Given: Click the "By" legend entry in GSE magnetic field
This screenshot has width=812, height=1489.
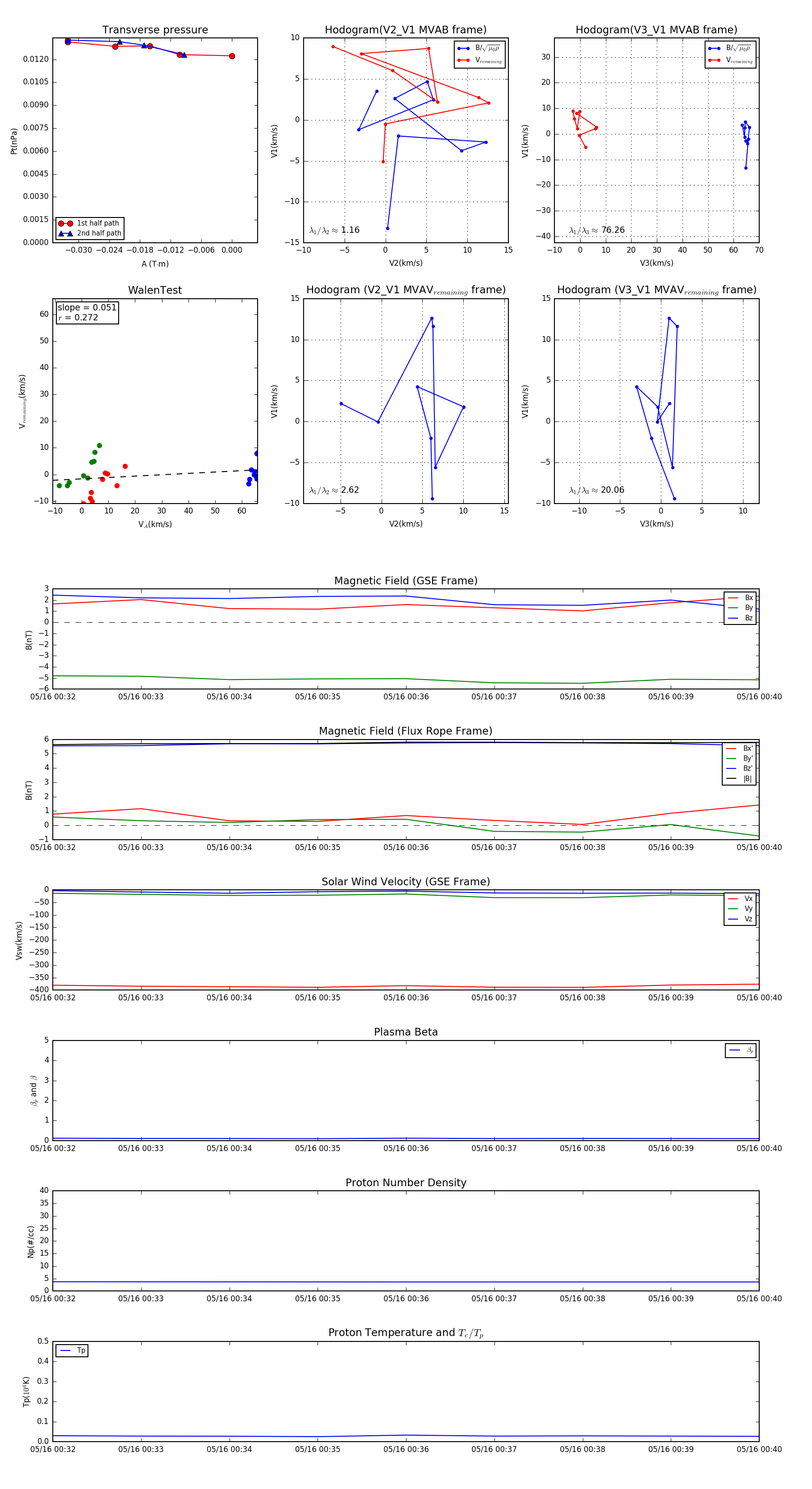Looking at the screenshot, I should 740,608.
